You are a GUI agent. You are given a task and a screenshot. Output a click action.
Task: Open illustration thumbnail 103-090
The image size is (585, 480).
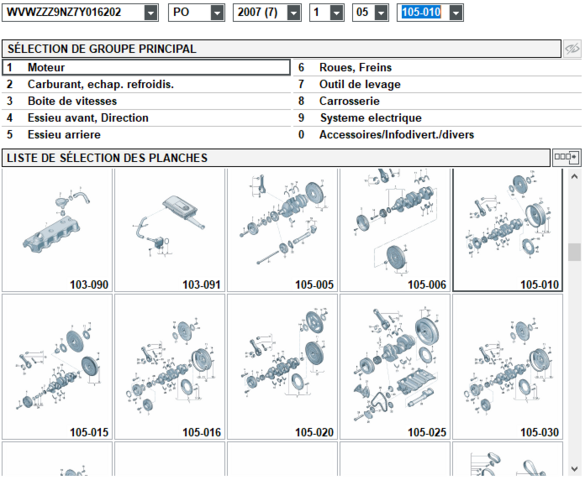tap(57, 230)
